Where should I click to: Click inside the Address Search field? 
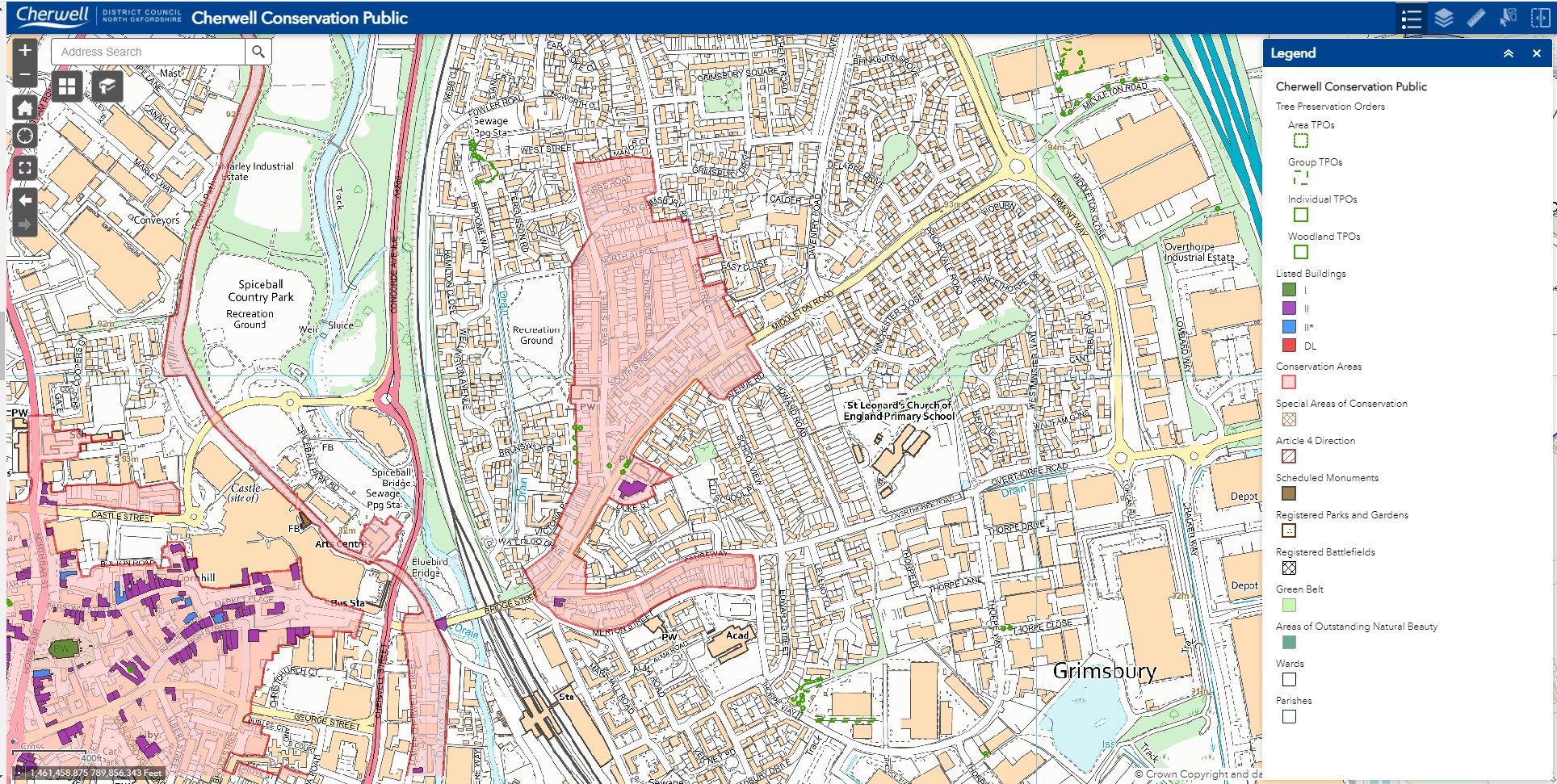click(x=145, y=51)
